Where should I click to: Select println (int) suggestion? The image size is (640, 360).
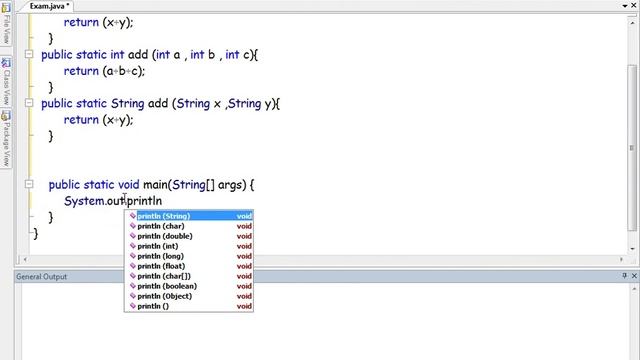[189, 246]
